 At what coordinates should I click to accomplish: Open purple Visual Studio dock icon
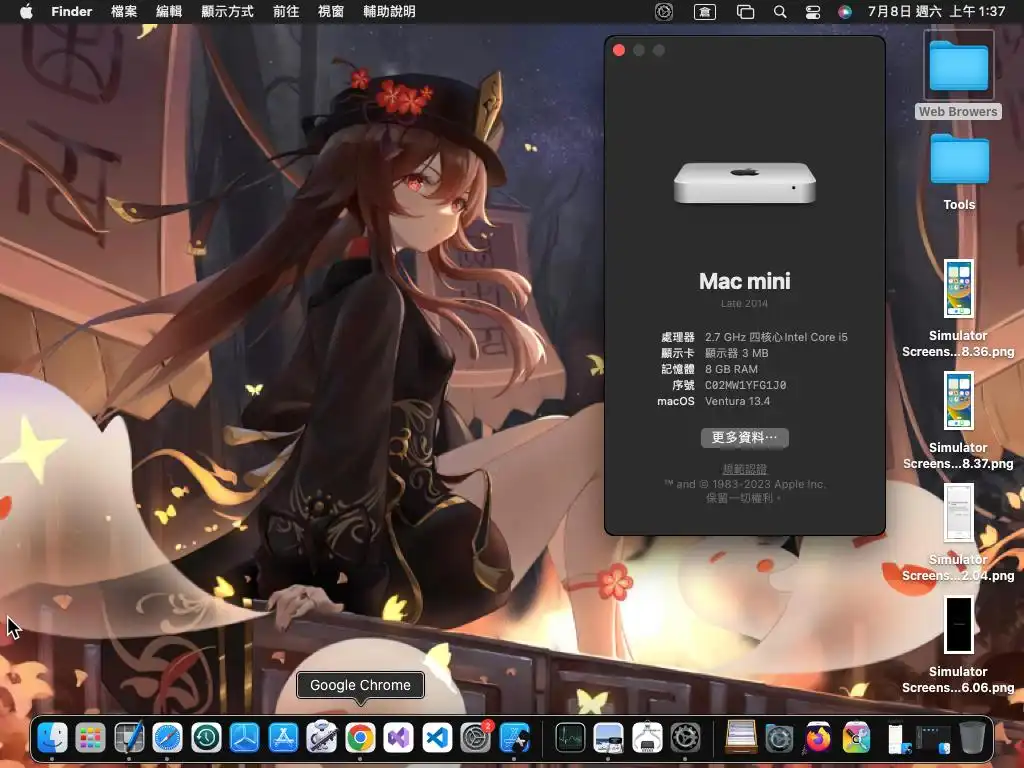399,738
